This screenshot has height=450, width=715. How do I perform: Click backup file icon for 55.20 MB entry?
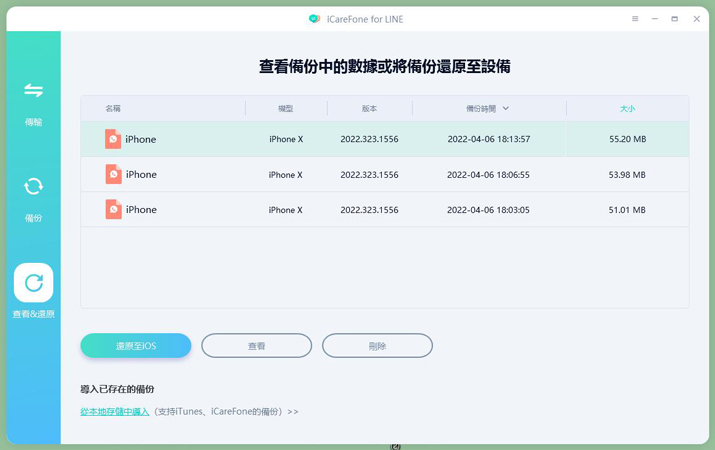coord(113,139)
